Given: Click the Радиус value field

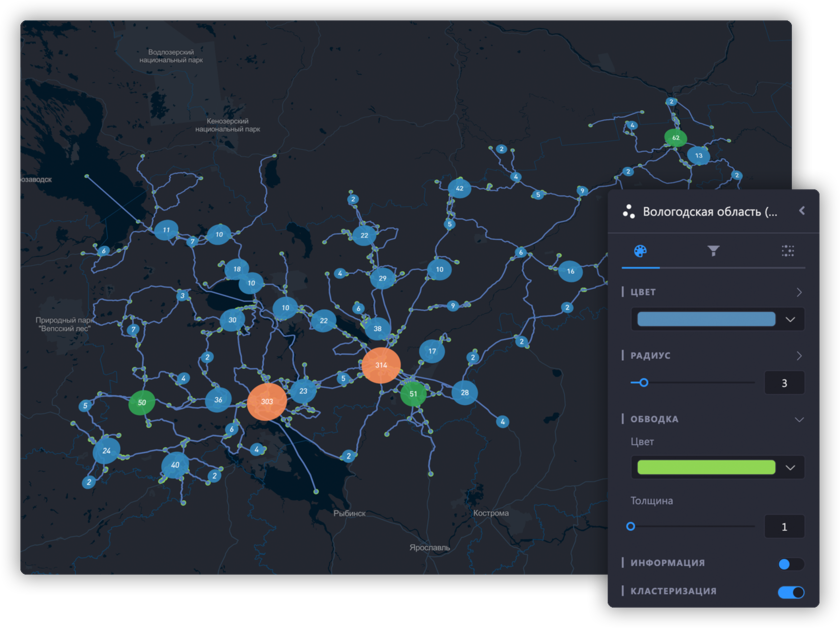Looking at the screenshot, I should [x=784, y=383].
